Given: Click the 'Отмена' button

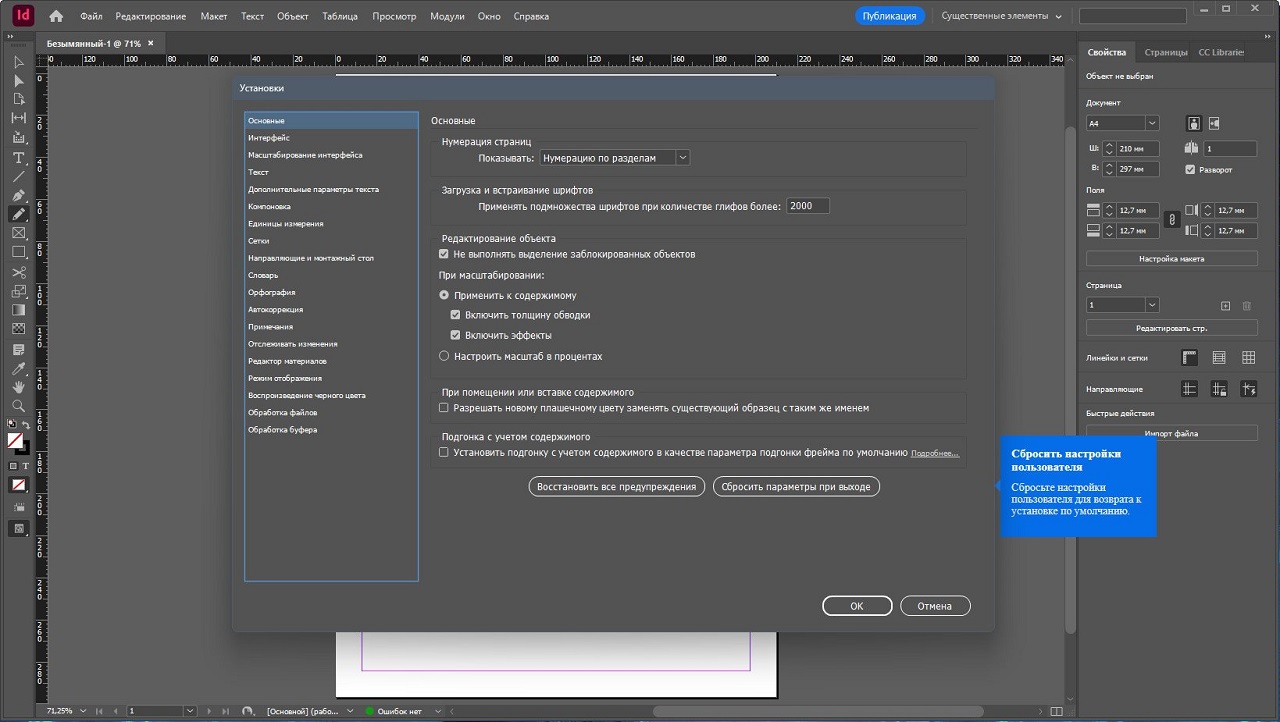Looking at the screenshot, I should pos(934,606).
